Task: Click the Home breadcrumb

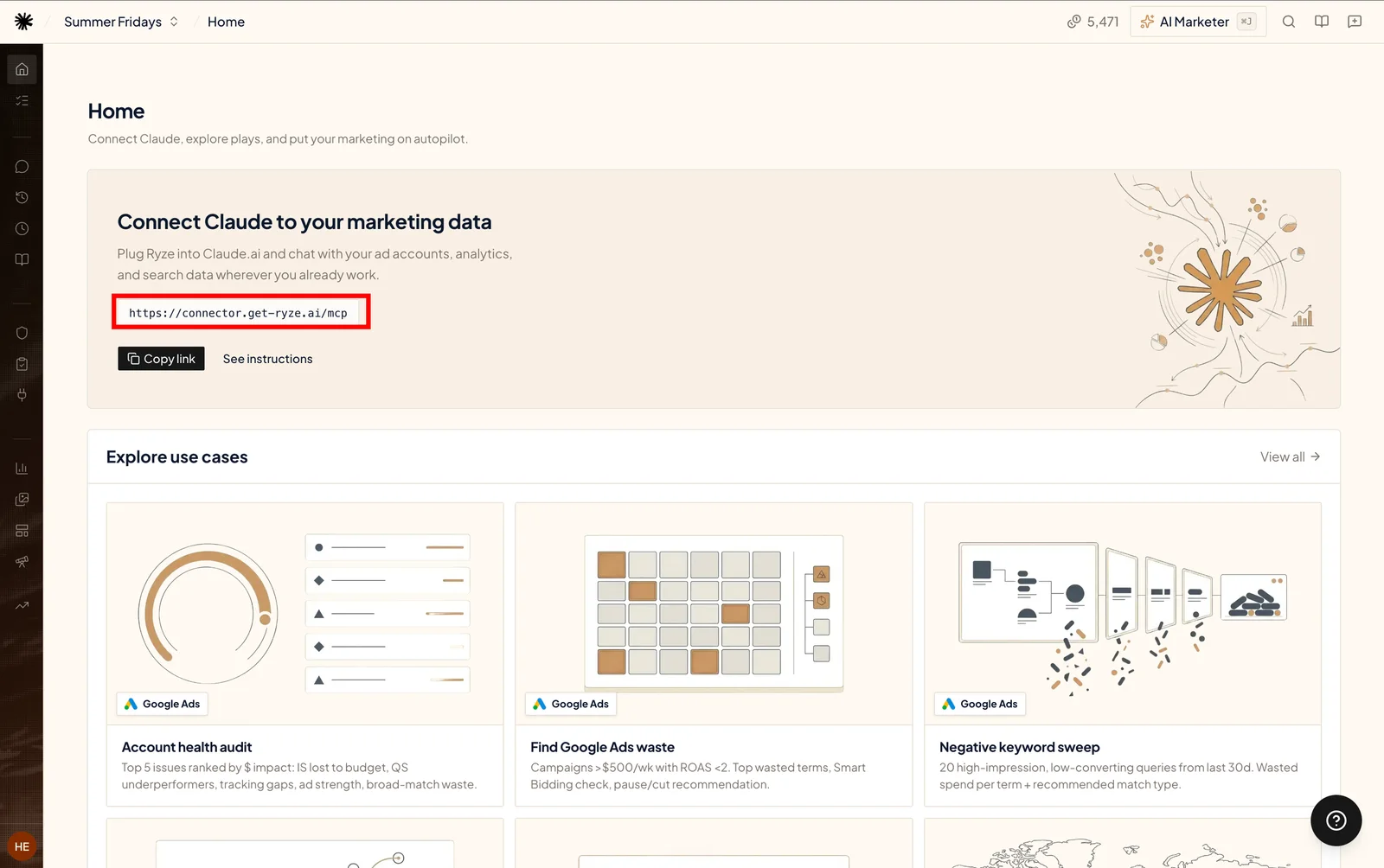Action: [x=226, y=22]
